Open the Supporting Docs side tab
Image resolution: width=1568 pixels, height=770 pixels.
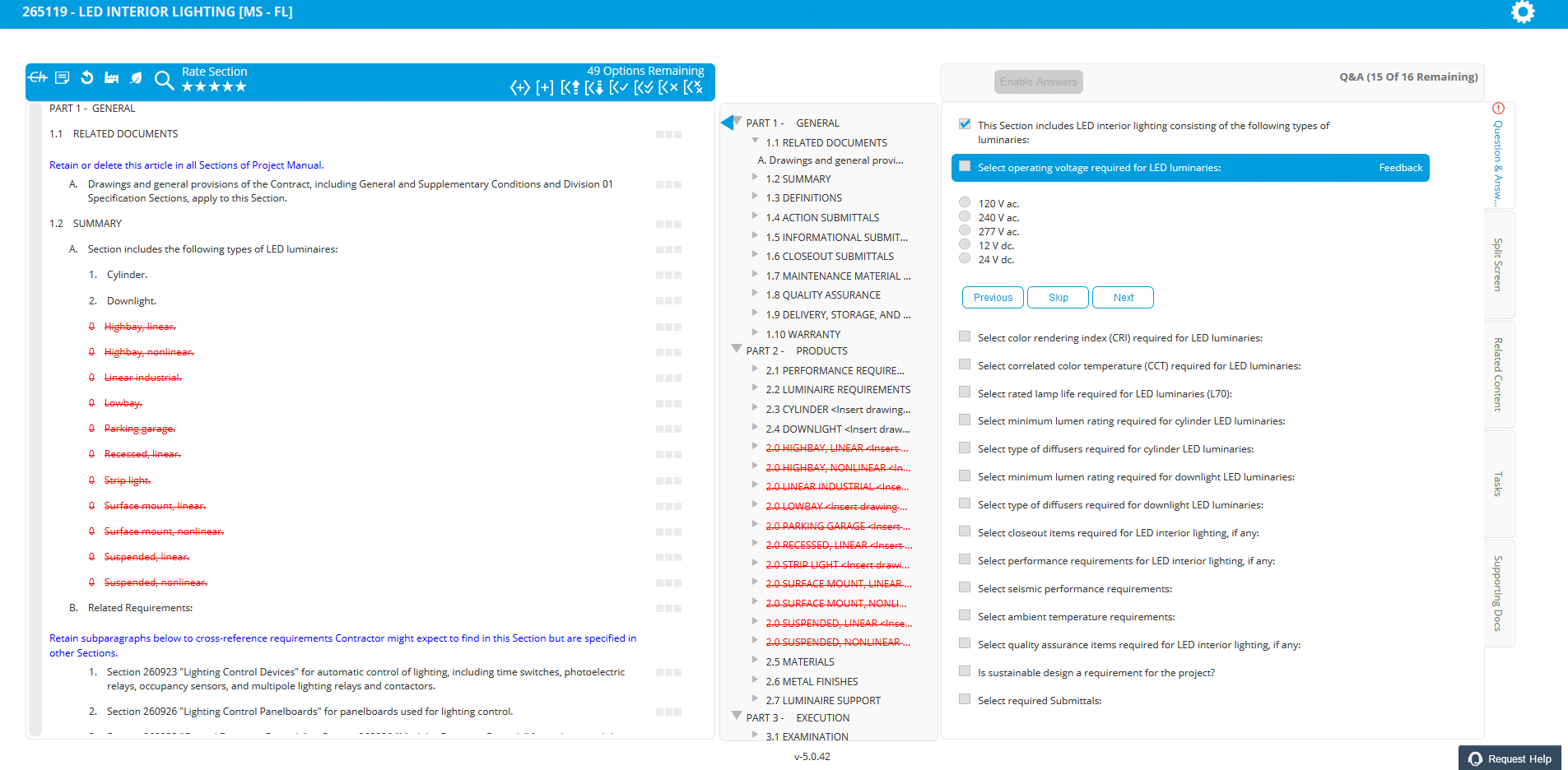(x=1498, y=593)
